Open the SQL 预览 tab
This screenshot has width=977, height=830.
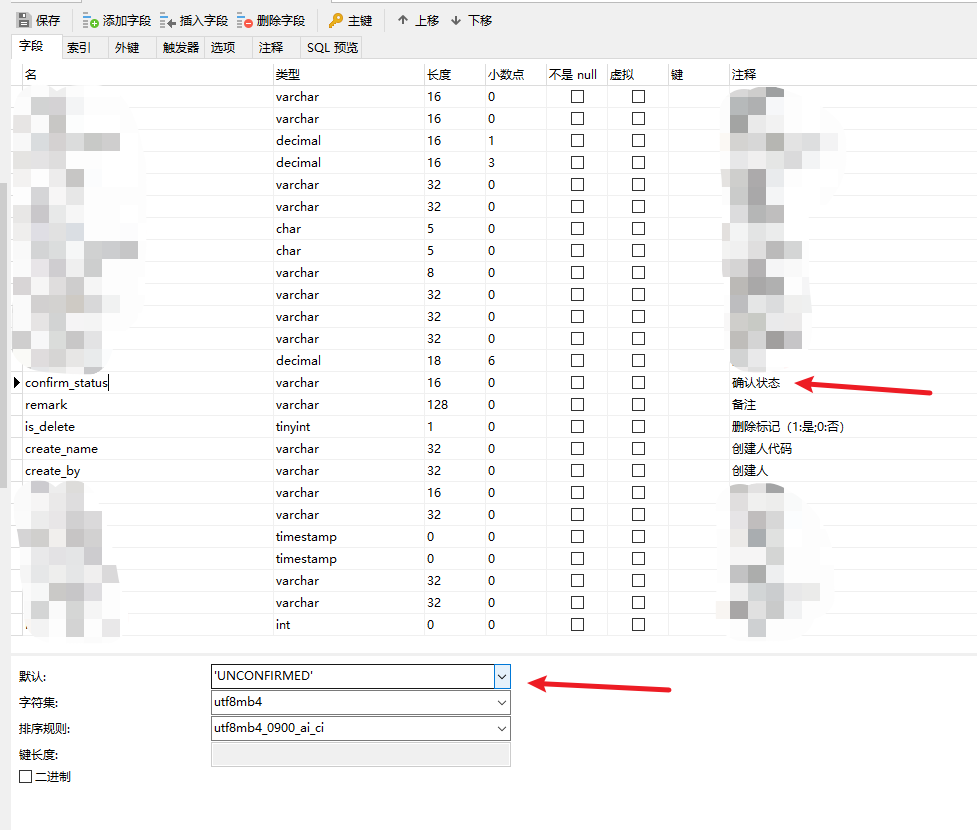(332, 47)
